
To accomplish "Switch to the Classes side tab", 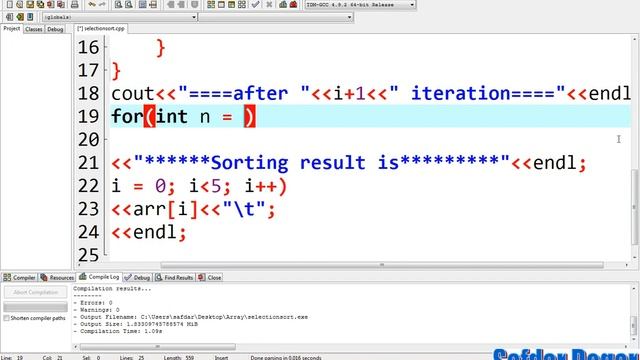I will 33,29.
